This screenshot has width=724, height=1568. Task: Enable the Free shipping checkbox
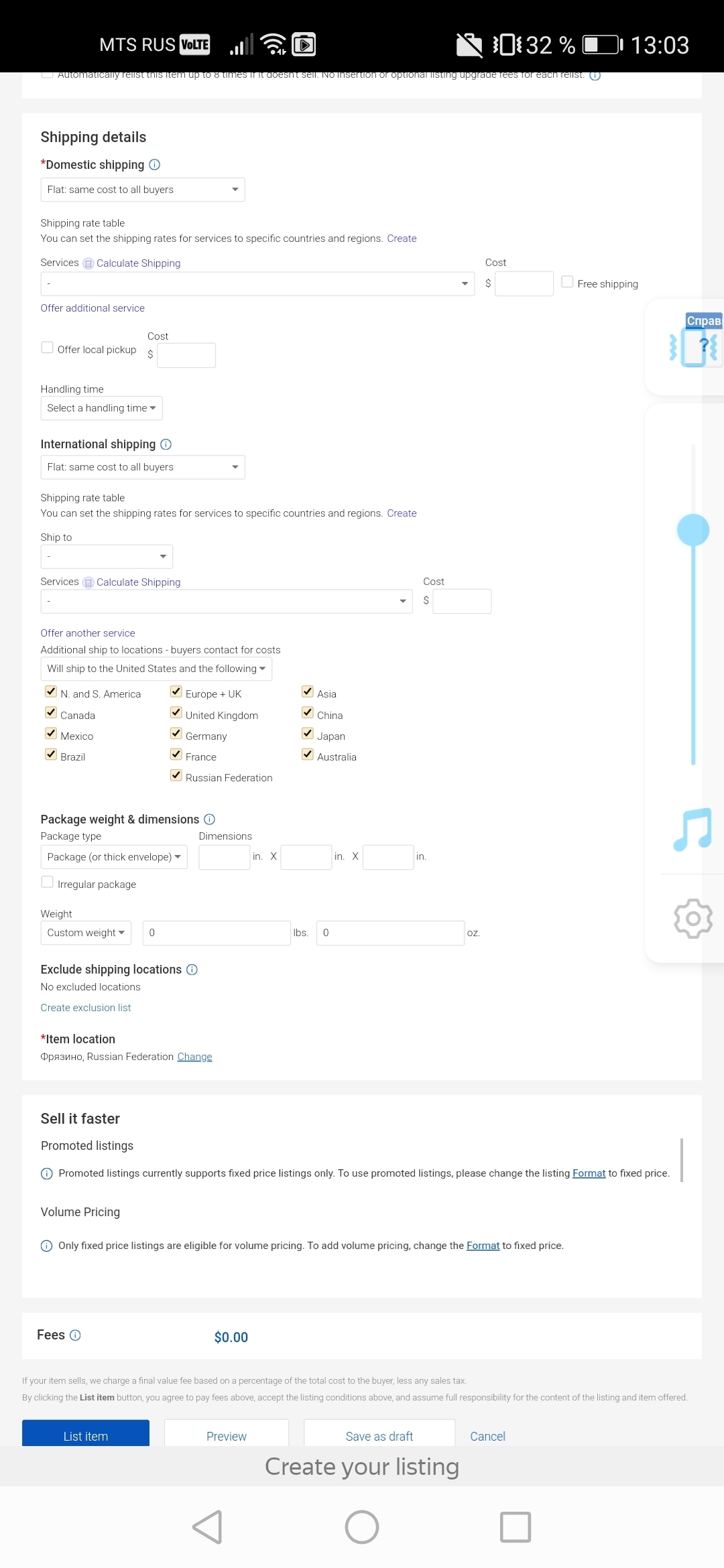(567, 282)
